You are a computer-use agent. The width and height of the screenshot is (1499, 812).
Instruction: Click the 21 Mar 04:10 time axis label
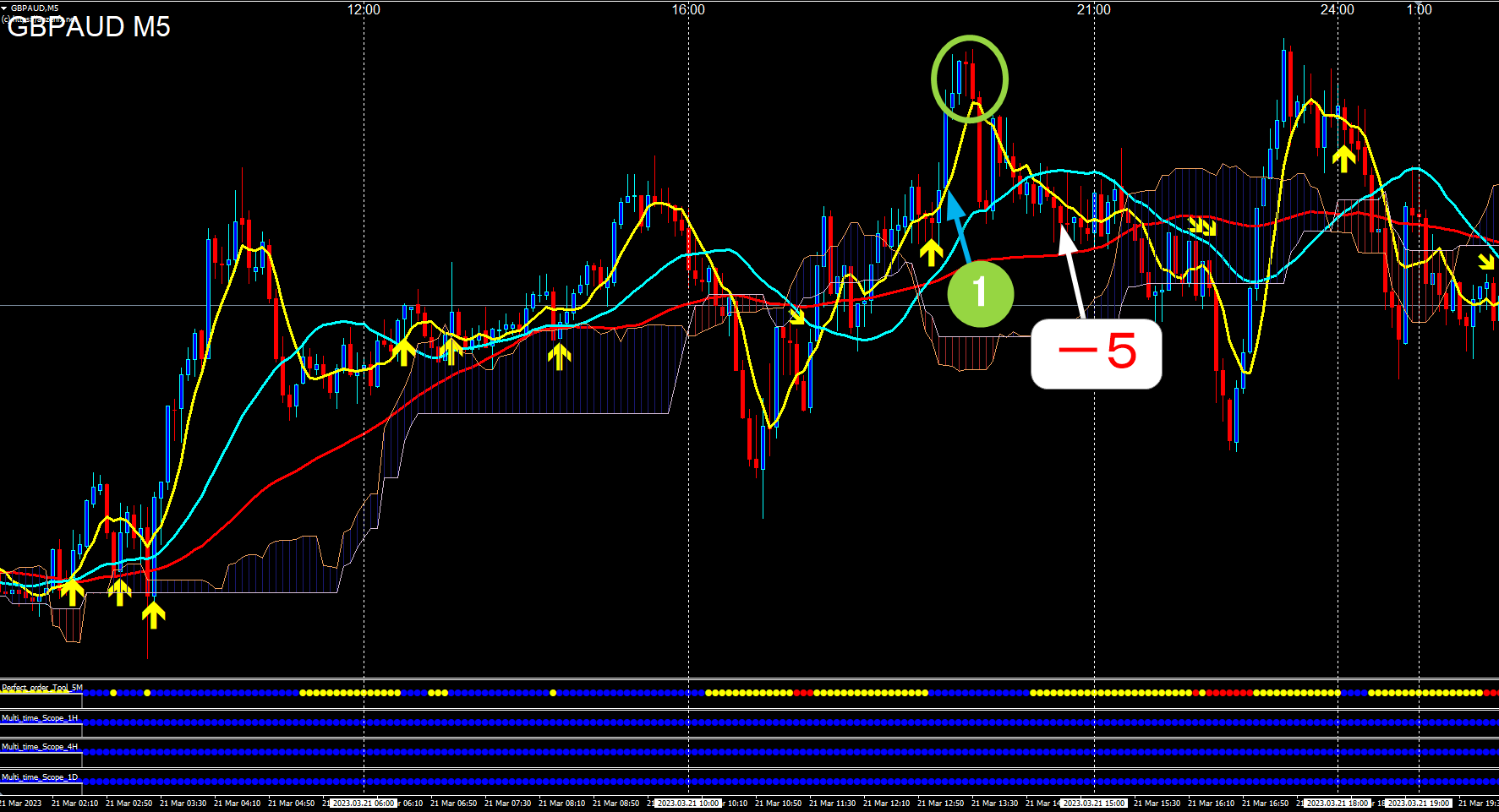coord(237,804)
